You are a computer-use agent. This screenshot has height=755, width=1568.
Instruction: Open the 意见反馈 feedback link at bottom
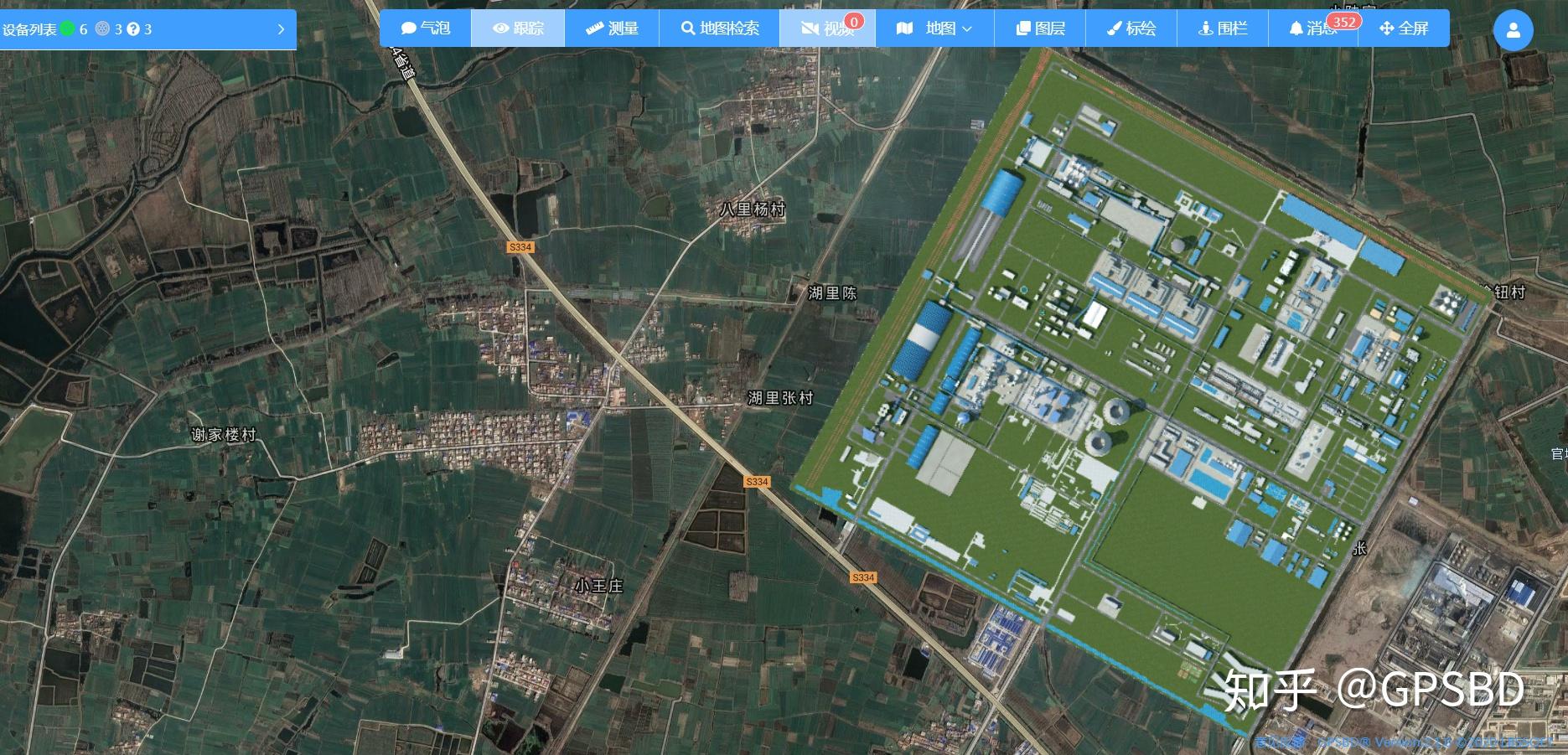[1280, 742]
